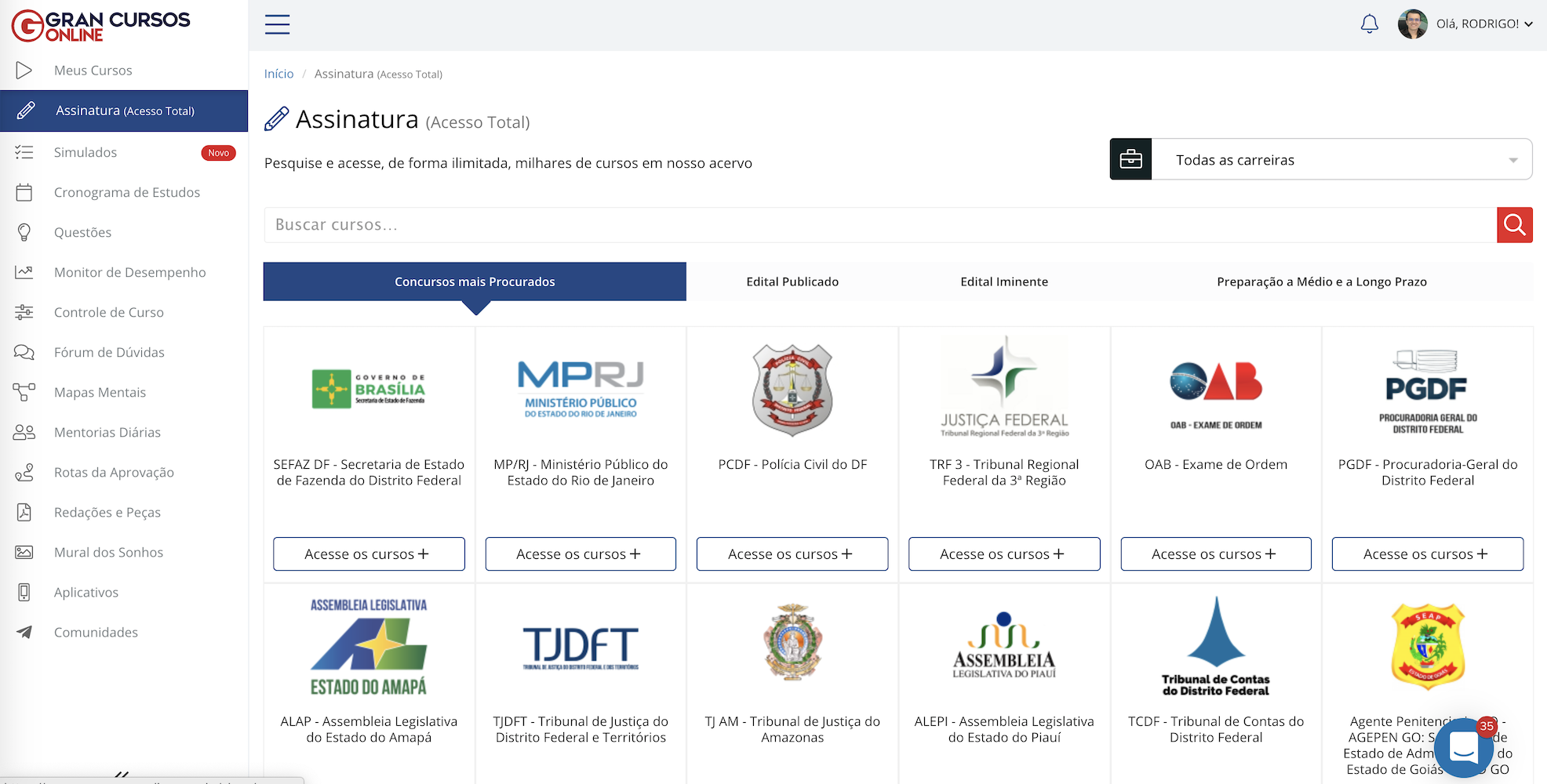Viewport: 1547px width, 784px height.
Task: Click the TJ AM coat of arms logo
Action: coord(792,641)
